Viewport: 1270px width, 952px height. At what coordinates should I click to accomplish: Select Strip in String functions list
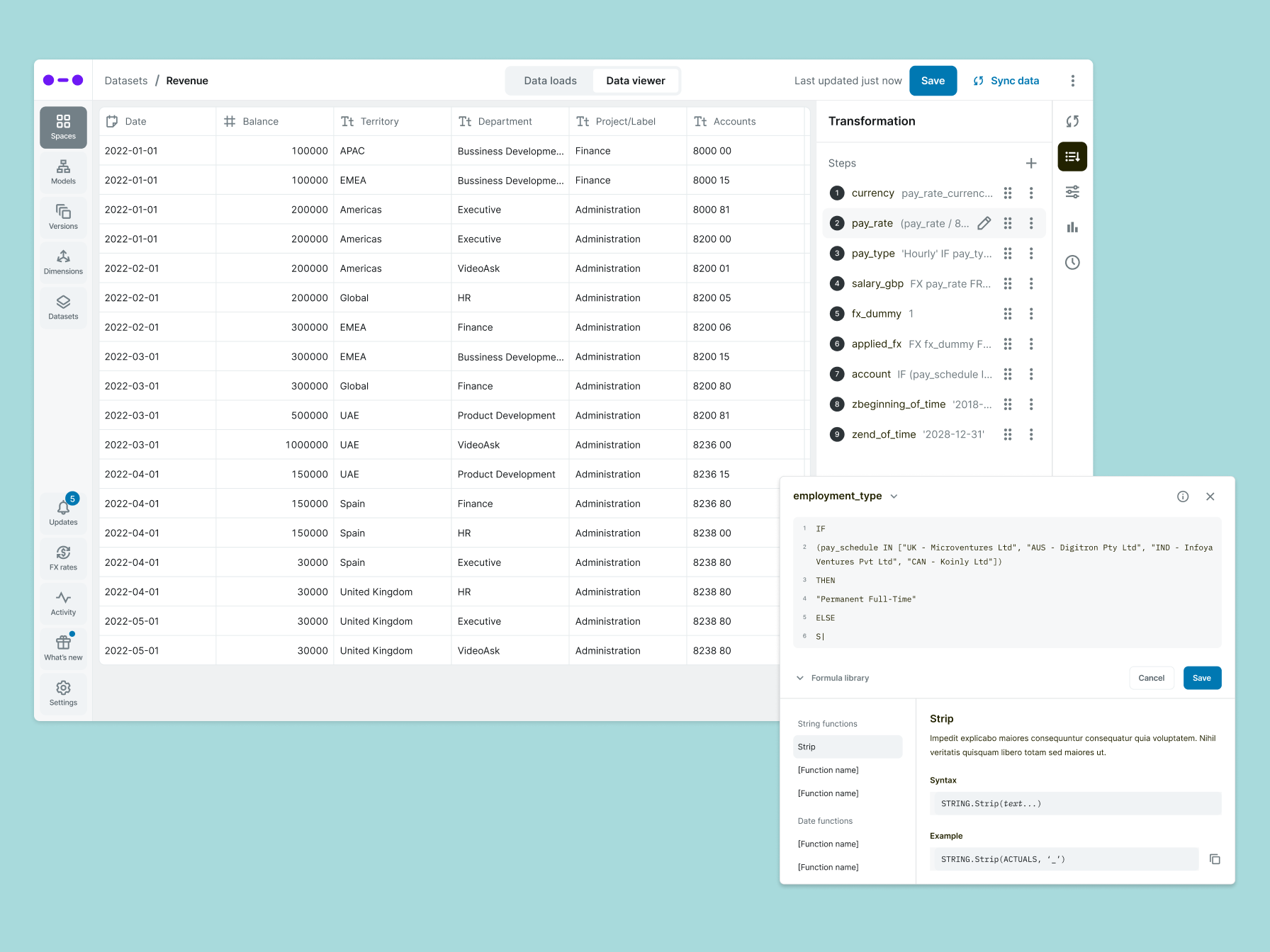pyautogui.click(x=848, y=747)
